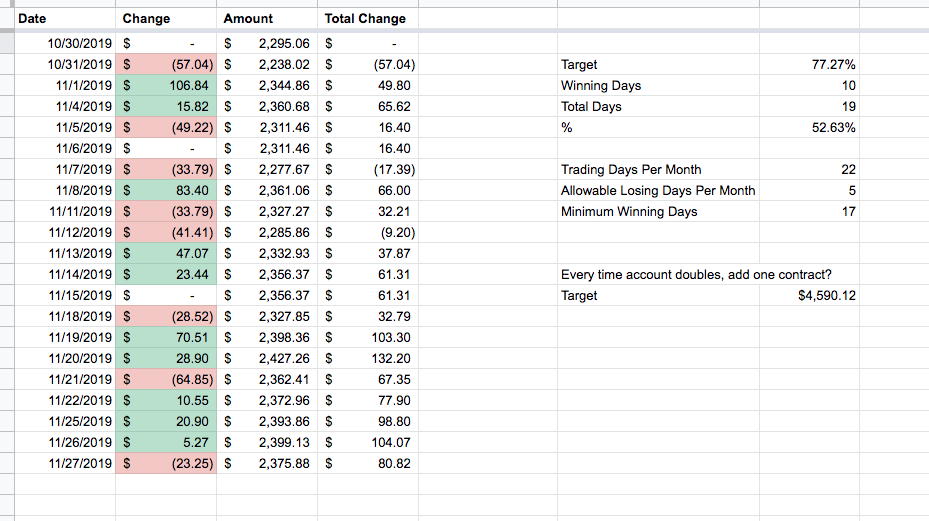This screenshot has width=929, height=521.
Task: Click the 20.90 change cell
Action: tap(166, 421)
